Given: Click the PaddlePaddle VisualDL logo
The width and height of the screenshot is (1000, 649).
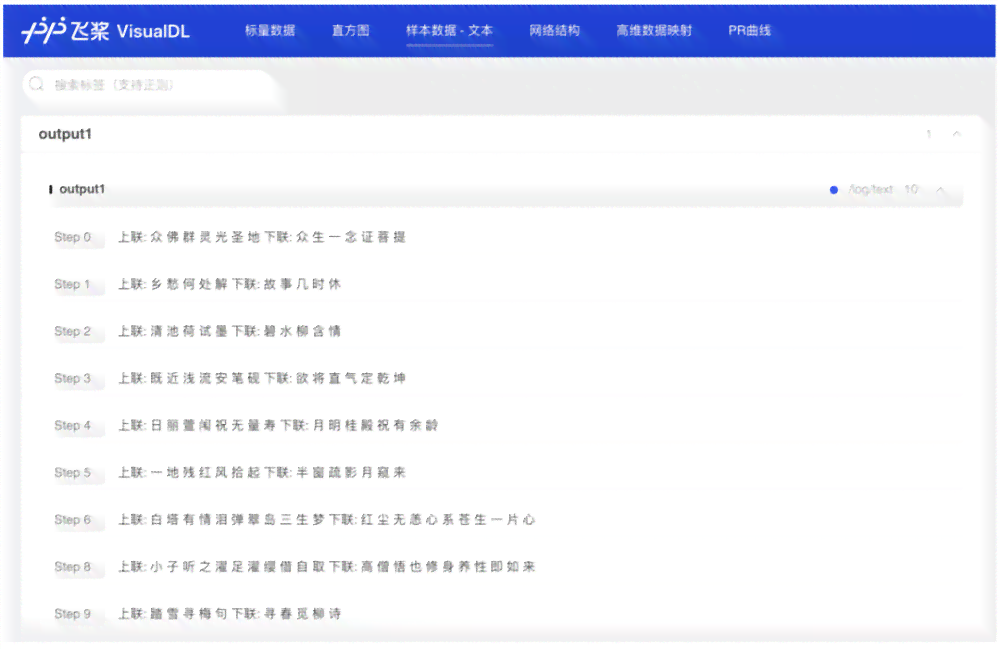Looking at the screenshot, I should (106, 31).
